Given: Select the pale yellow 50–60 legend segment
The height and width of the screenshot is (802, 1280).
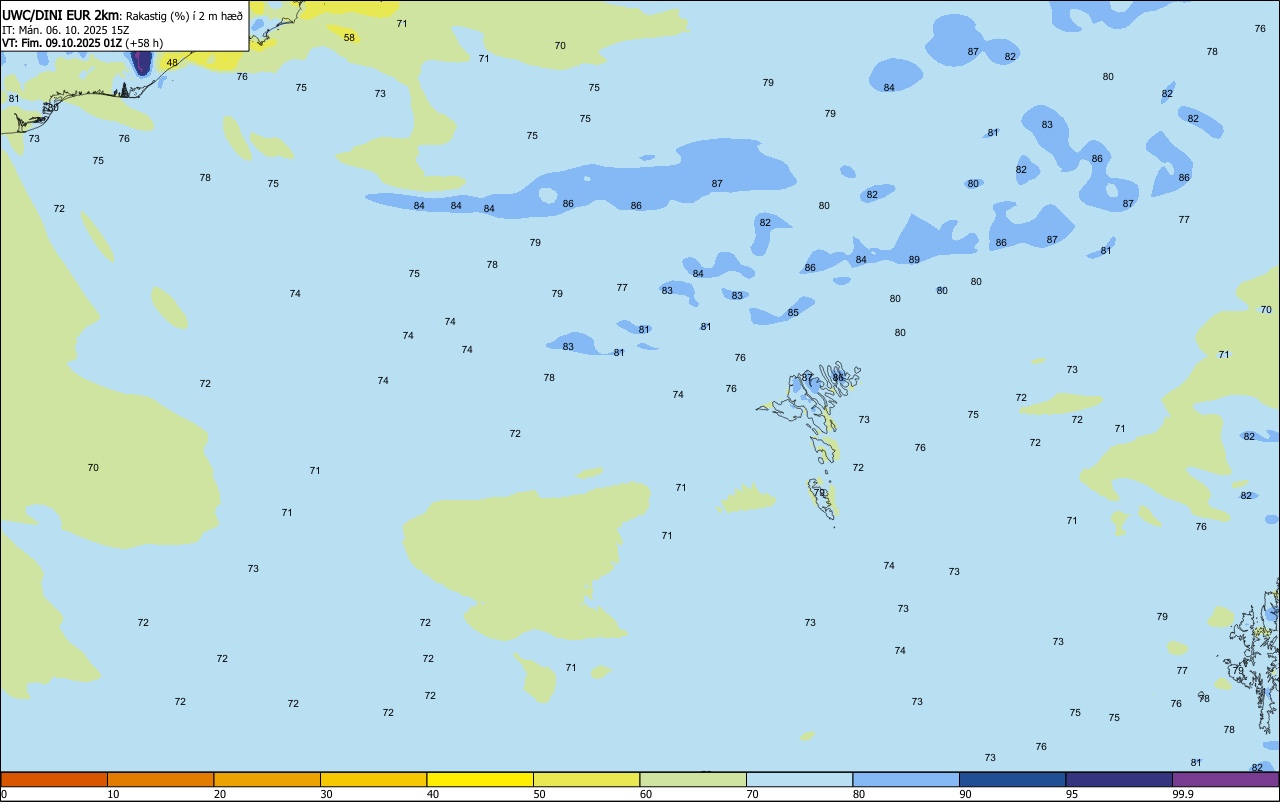Looking at the screenshot, I should (586, 779).
